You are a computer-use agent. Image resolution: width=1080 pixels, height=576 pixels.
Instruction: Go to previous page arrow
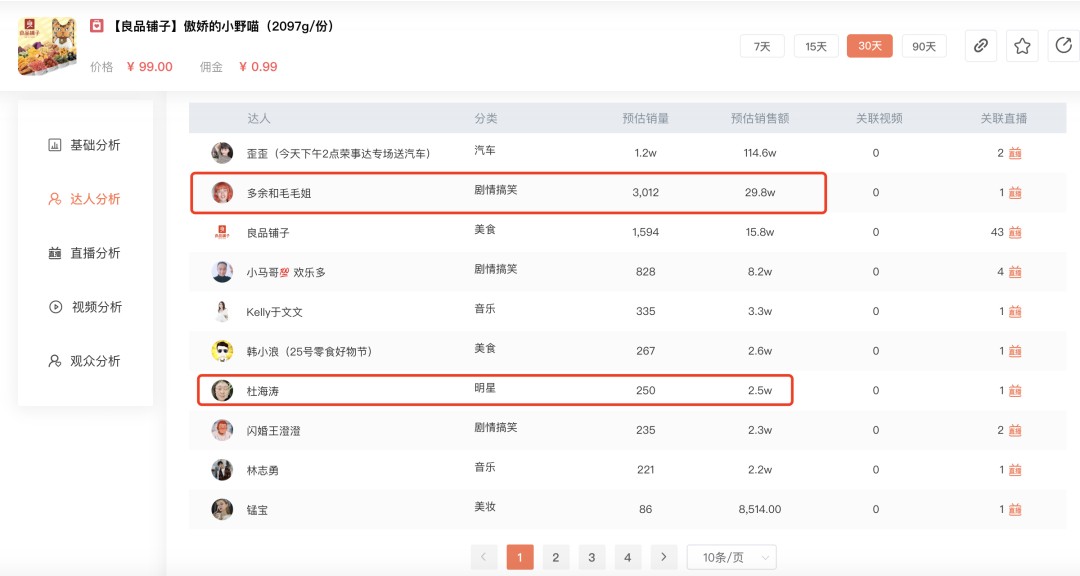(484, 557)
